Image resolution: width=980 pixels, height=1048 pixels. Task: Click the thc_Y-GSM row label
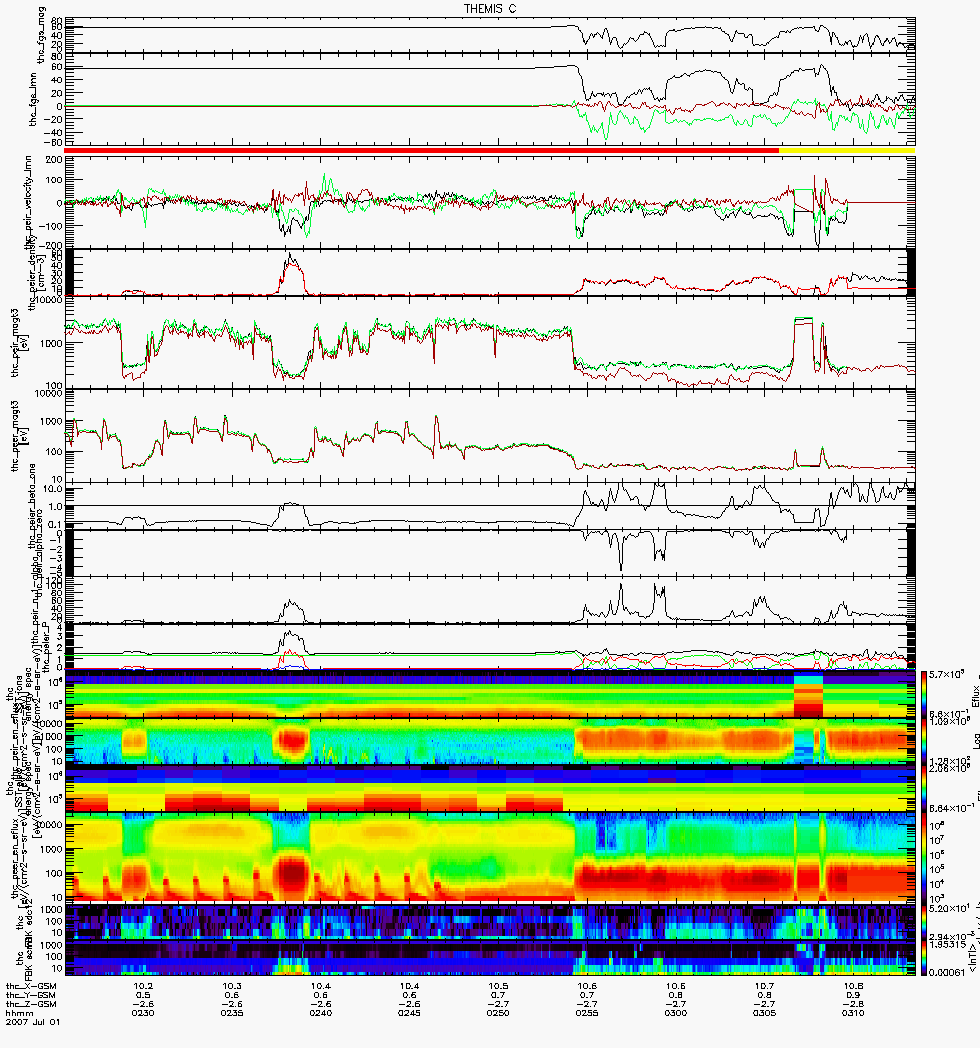(x=31, y=995)
